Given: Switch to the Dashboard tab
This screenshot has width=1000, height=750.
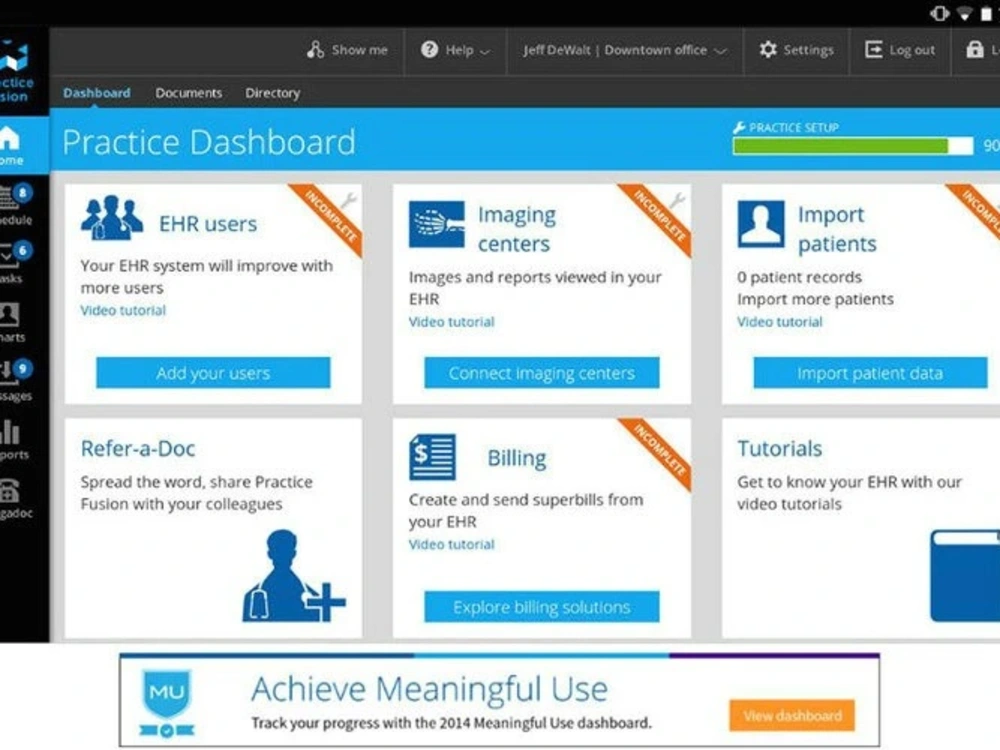Looking at the screenshot, I should pyautogui.click(x=96, y=93).
